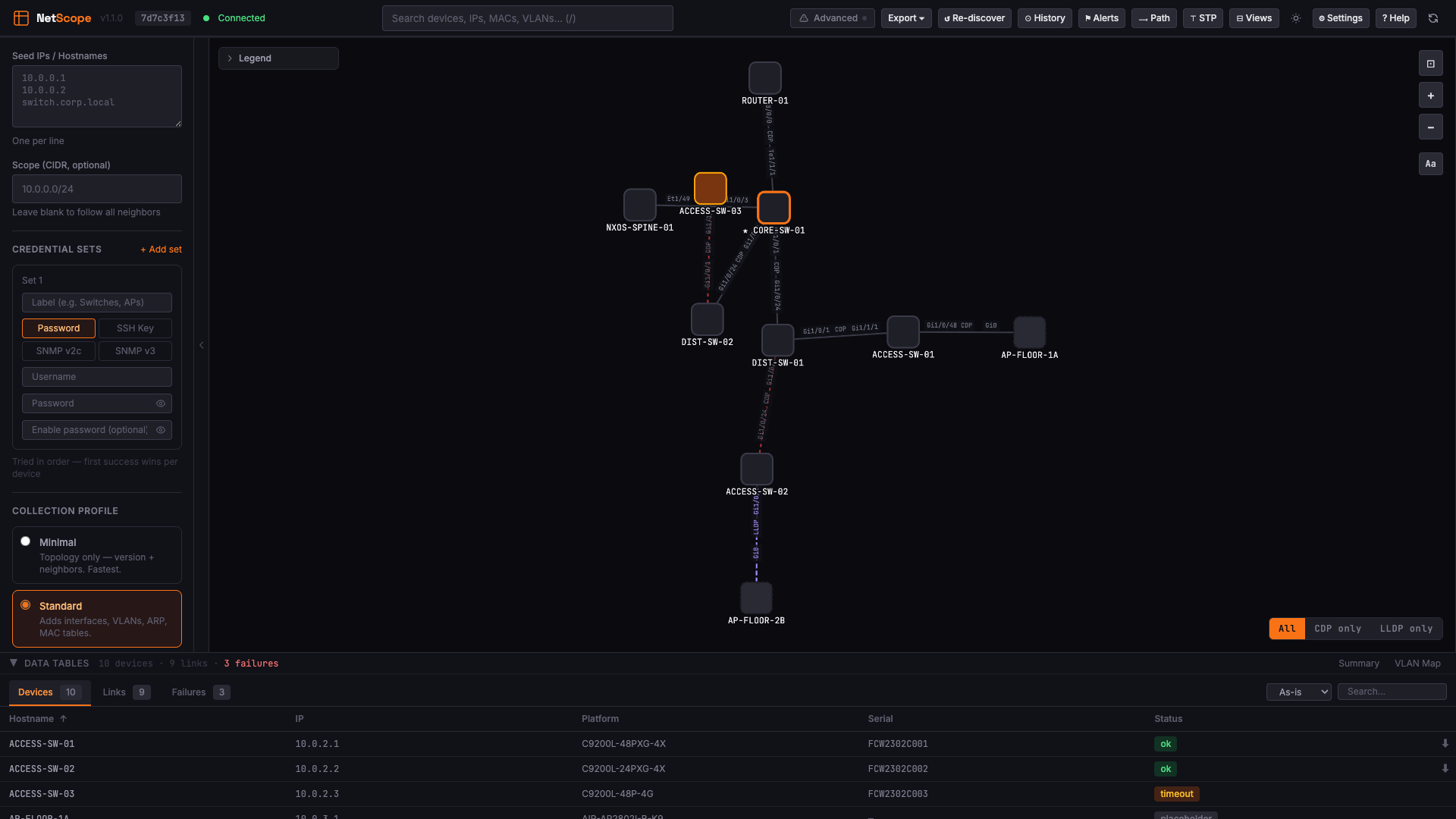Select the Re-discover icon button
Screen dimensions: 1456x819
click(x=974, y=18)
